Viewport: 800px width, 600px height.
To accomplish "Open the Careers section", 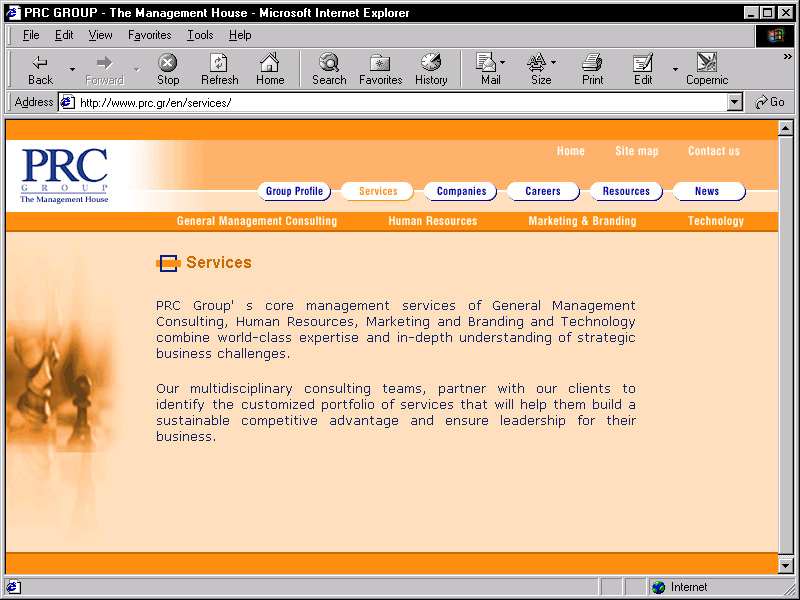I will [x=543, y=191].
